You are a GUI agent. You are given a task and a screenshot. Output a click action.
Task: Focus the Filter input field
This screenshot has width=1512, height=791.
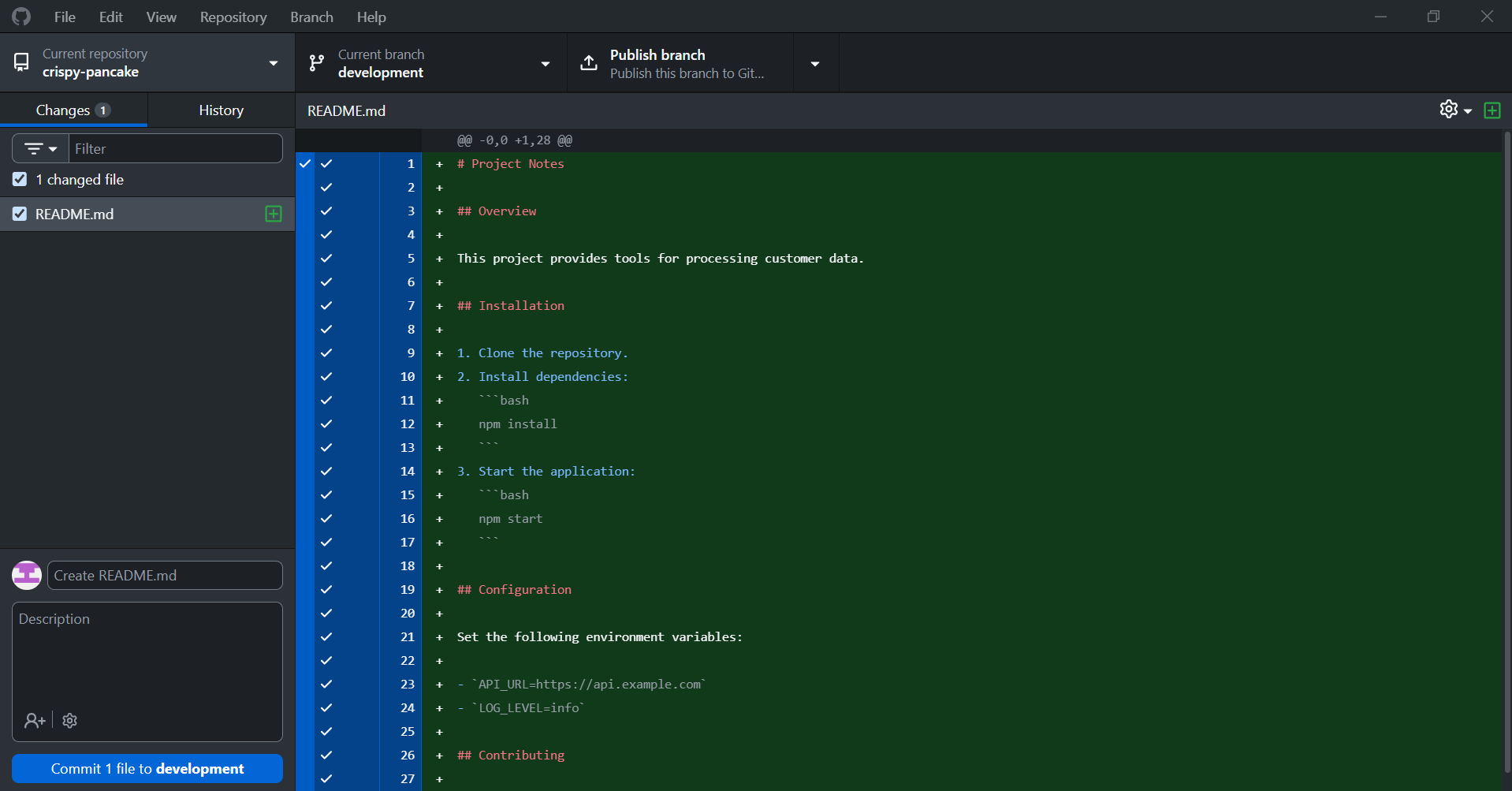(x=175, y=148)
